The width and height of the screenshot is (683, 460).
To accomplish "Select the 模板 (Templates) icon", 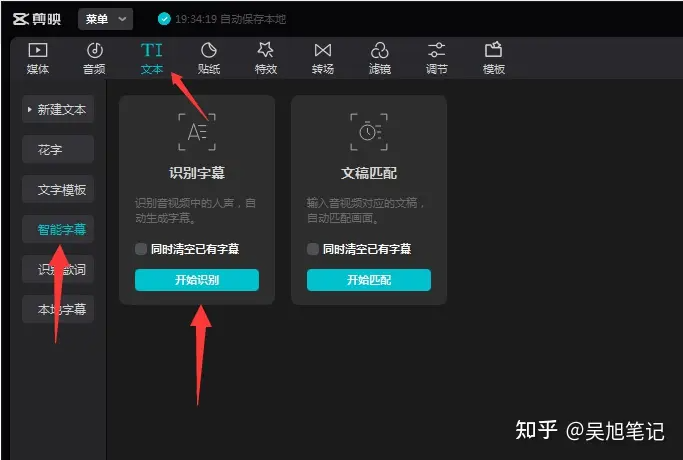I will (x=493, y=51).
